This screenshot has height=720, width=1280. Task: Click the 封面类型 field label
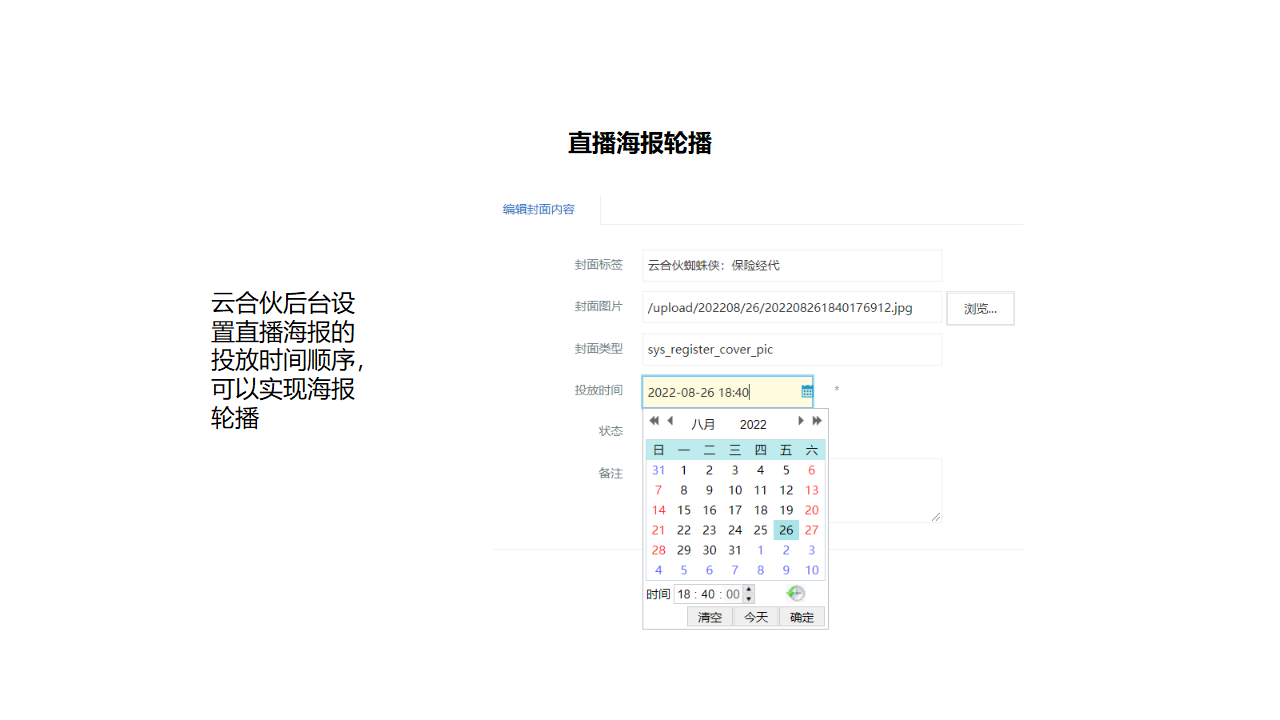(x=598, y=348)
